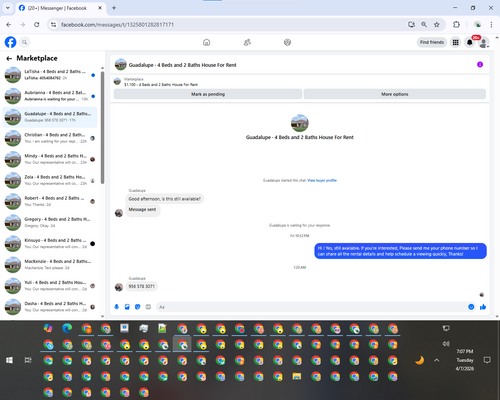Viewport: 500px width, 400px height.
Task: Open the Facebook menu grid icon
Action: point(455,42)
